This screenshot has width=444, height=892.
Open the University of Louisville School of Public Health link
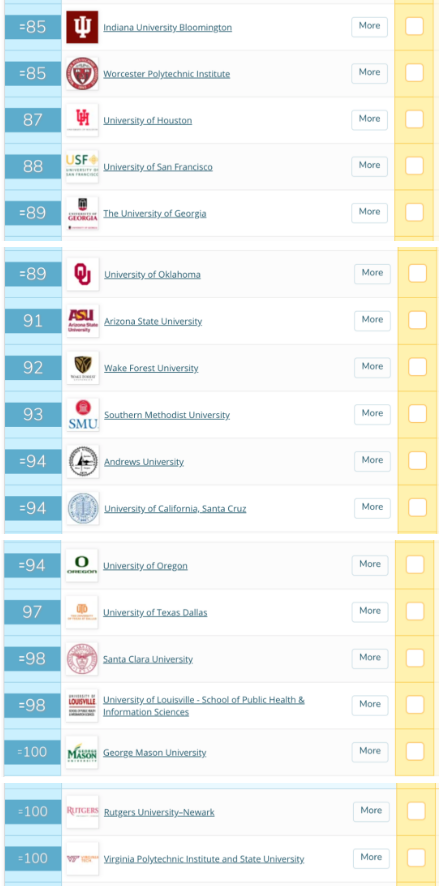(x=204, y=705)
